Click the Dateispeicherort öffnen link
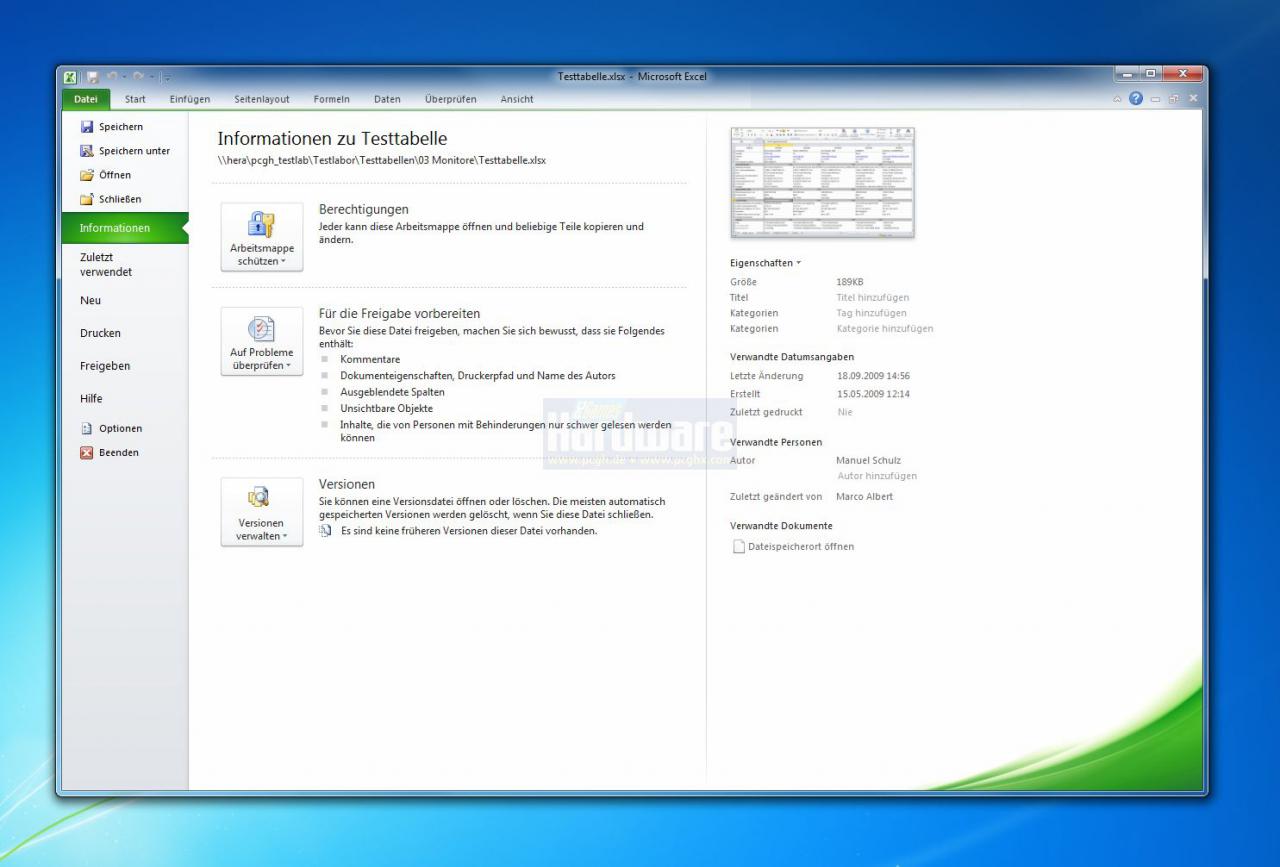 (801, 546)
